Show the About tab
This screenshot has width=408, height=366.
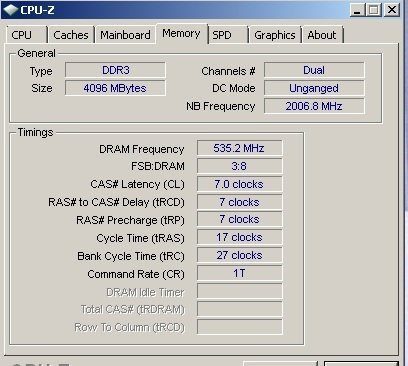click(x=322, y=35)
